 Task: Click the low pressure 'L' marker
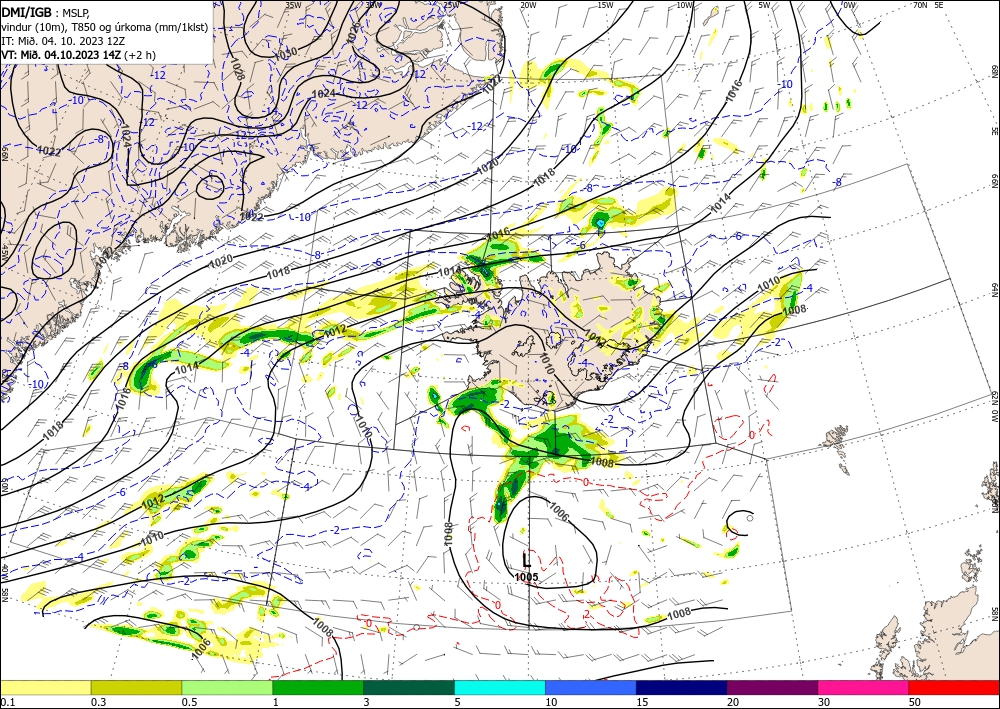coord(526,560)
